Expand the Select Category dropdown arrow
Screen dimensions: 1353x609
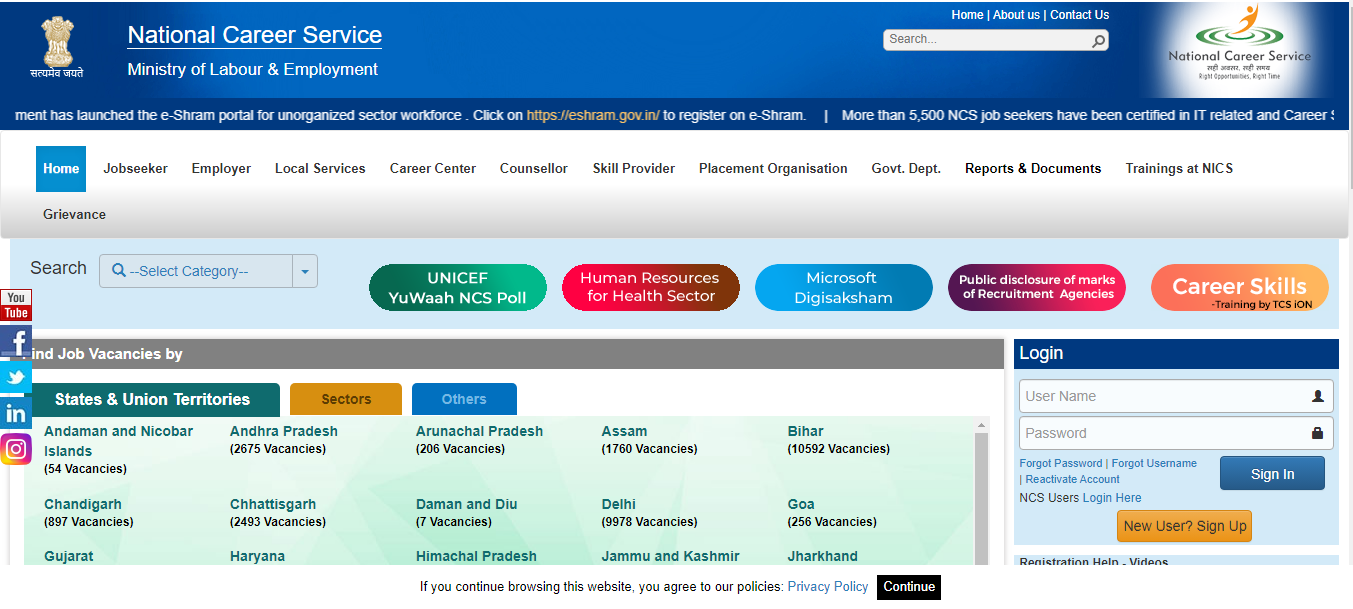pyautogui.click(x=305, y=271)
